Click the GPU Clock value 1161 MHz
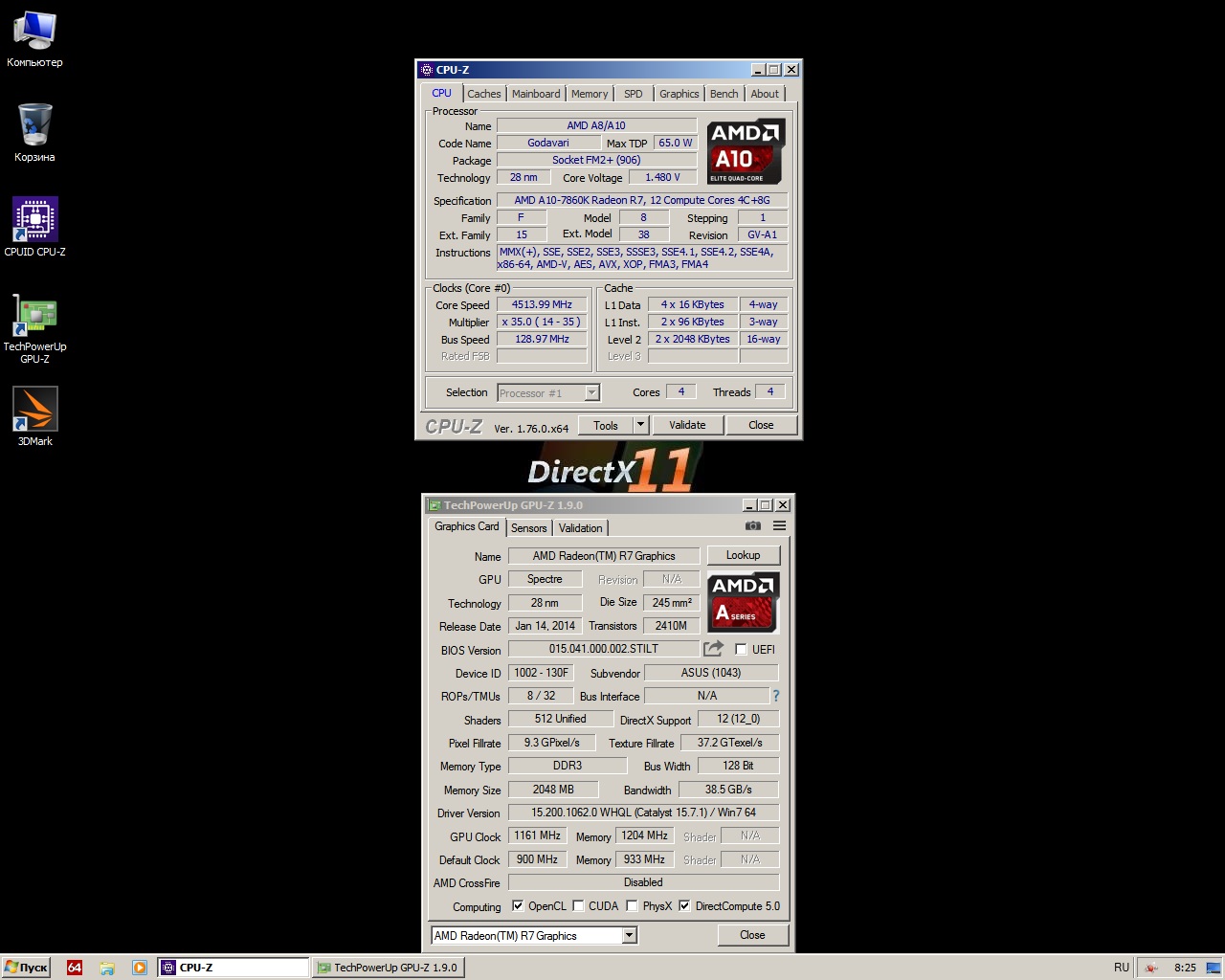The width and height of the screenshot is (1225, 980). pos(538,835)
